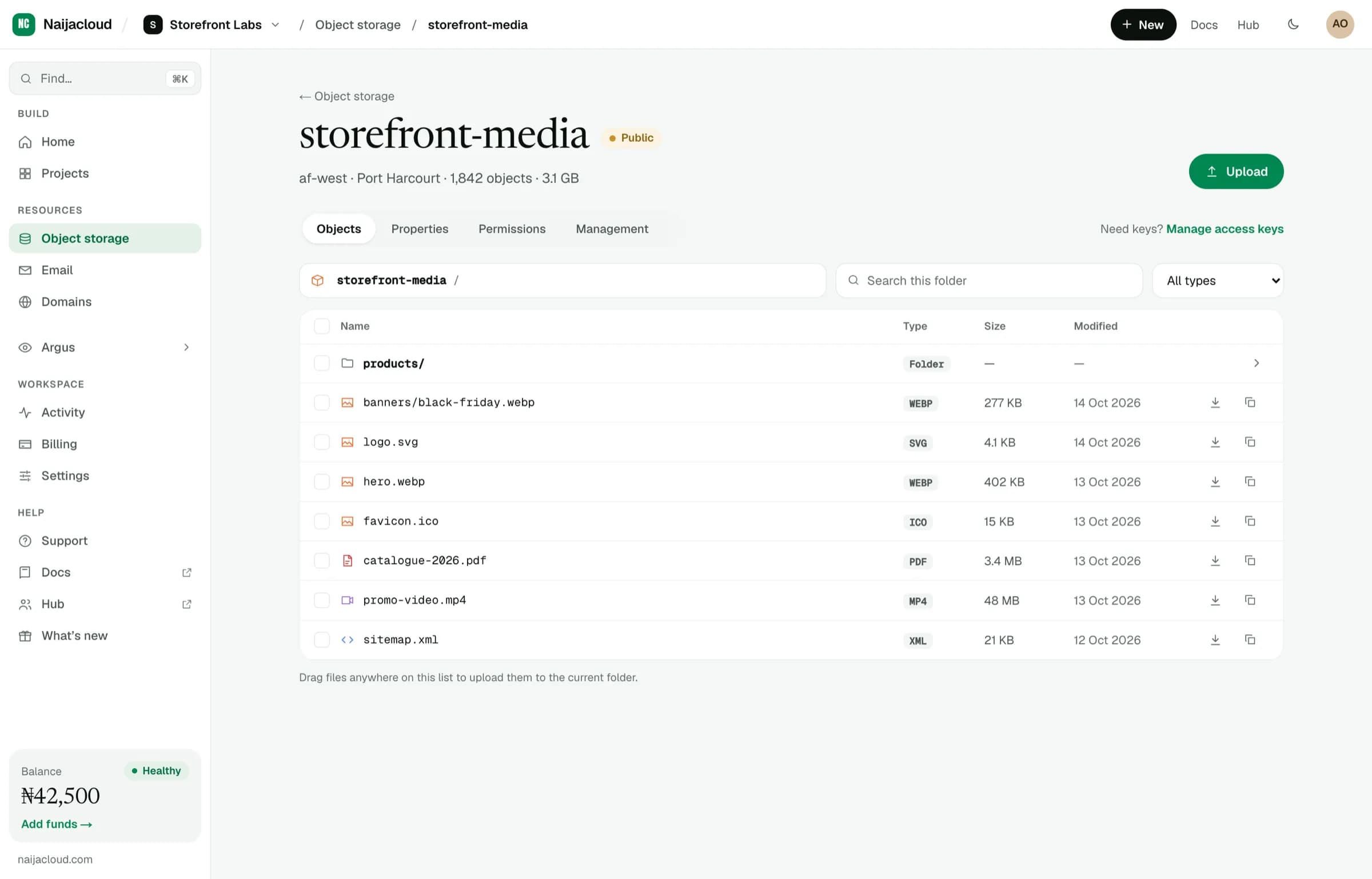Expand the Argus sidebar section

coord(105,347)
